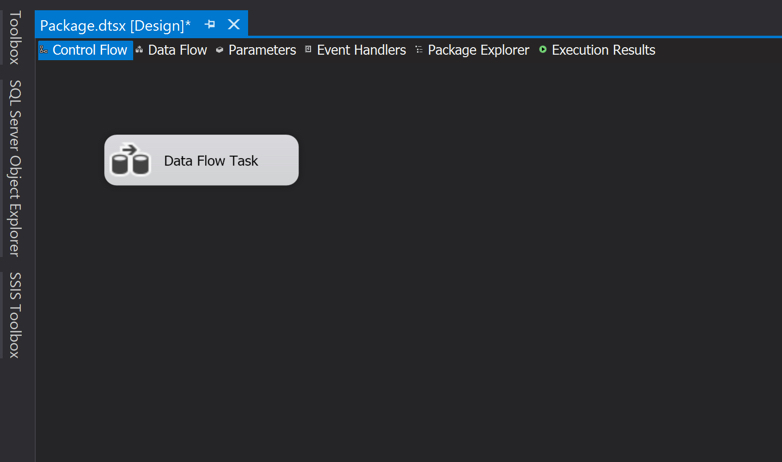Screen dimensions: 782x462
Task: Switch to the Data Flow tab
Action: (177, 50)
